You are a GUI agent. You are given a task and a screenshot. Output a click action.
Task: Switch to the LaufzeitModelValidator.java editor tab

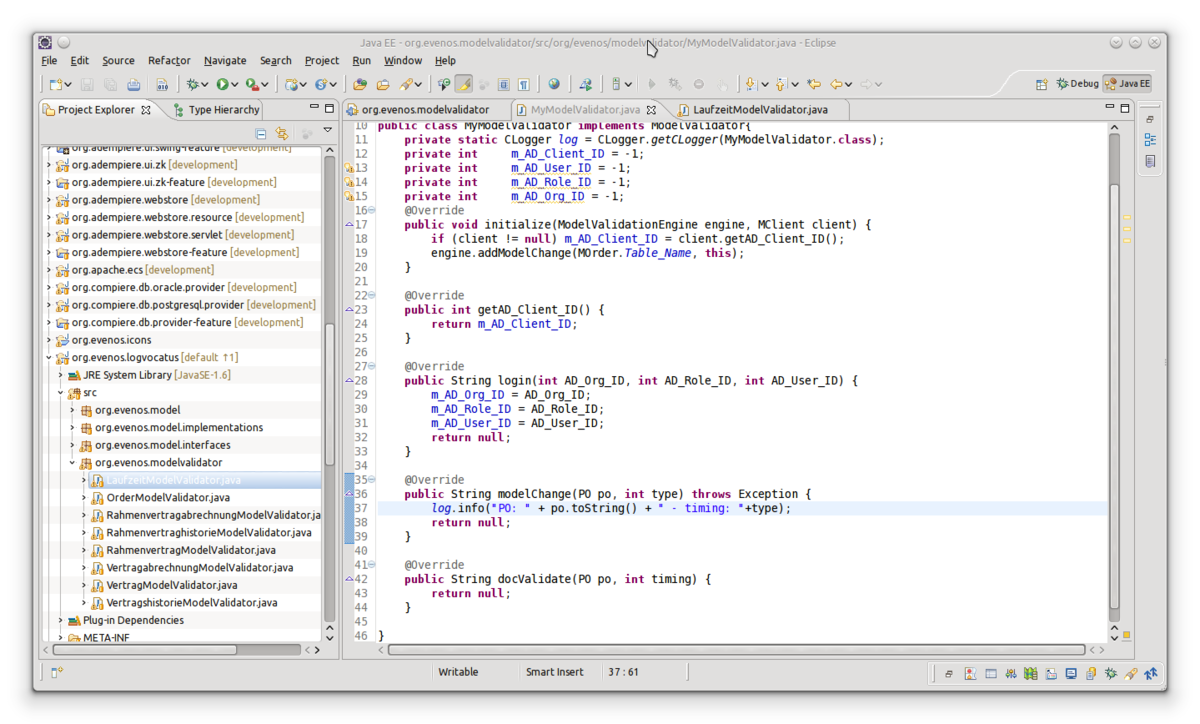[760, 109]
